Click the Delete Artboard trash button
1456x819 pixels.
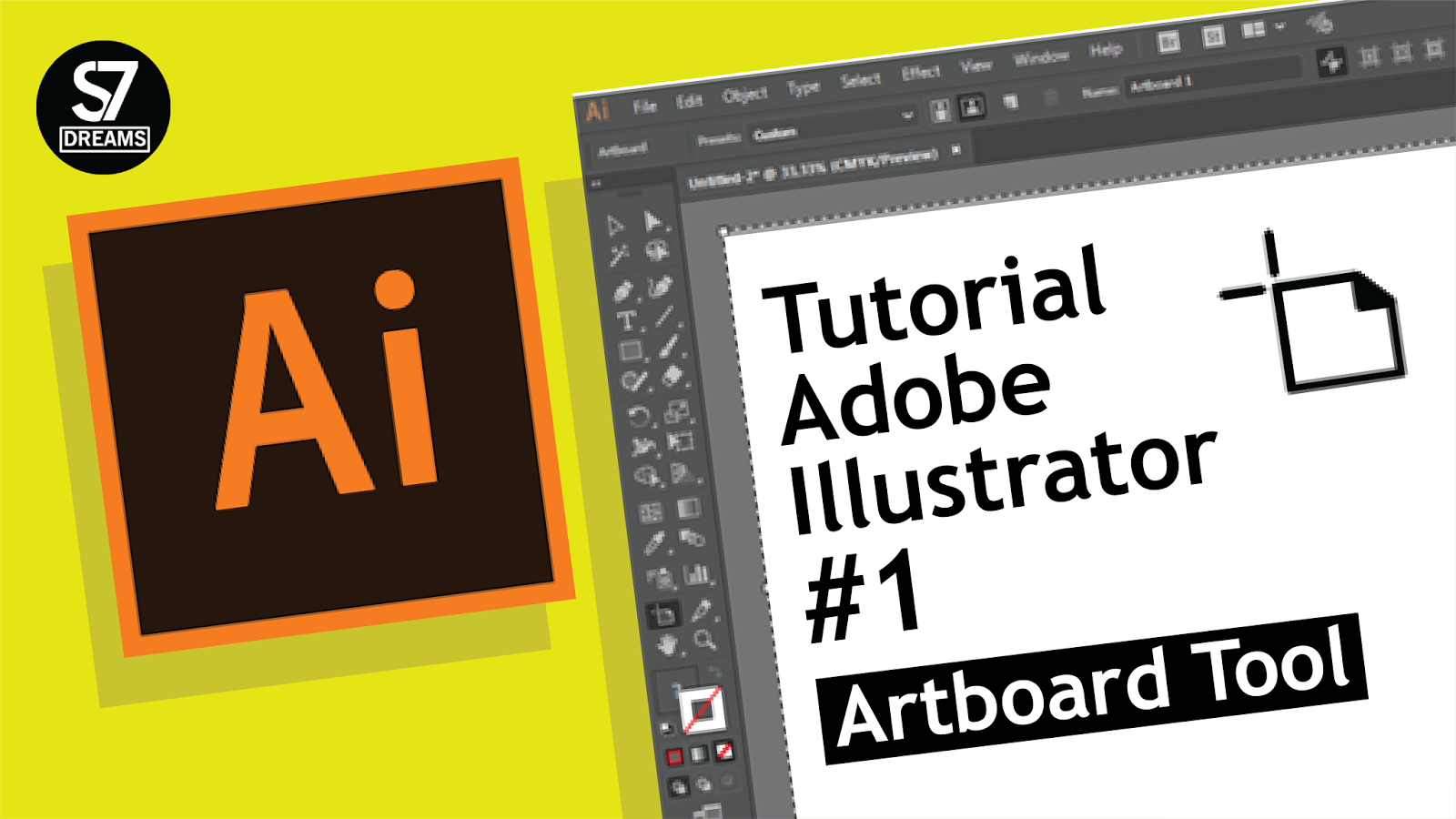1049,96
